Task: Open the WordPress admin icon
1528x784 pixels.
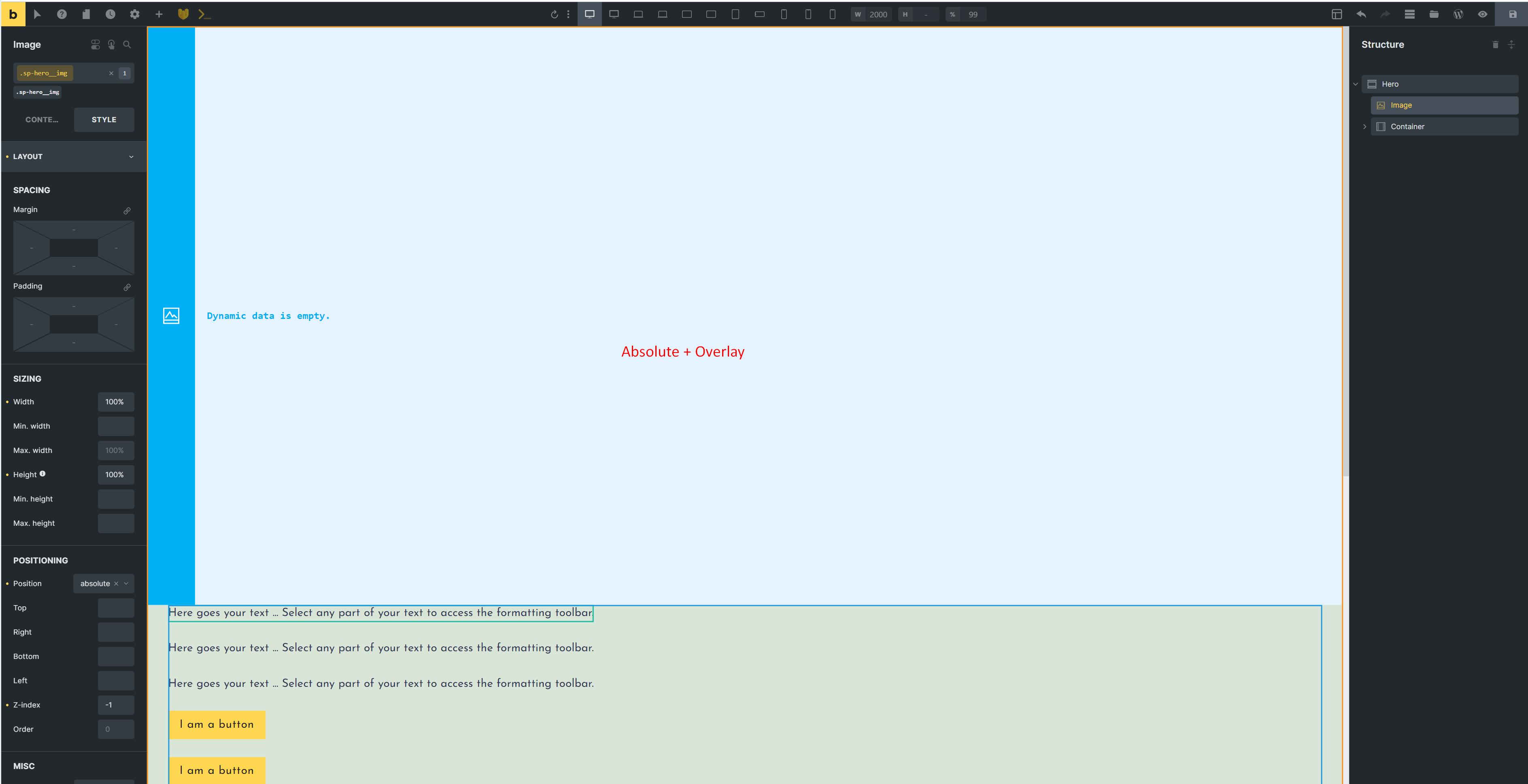Action: click(1459, 14)
